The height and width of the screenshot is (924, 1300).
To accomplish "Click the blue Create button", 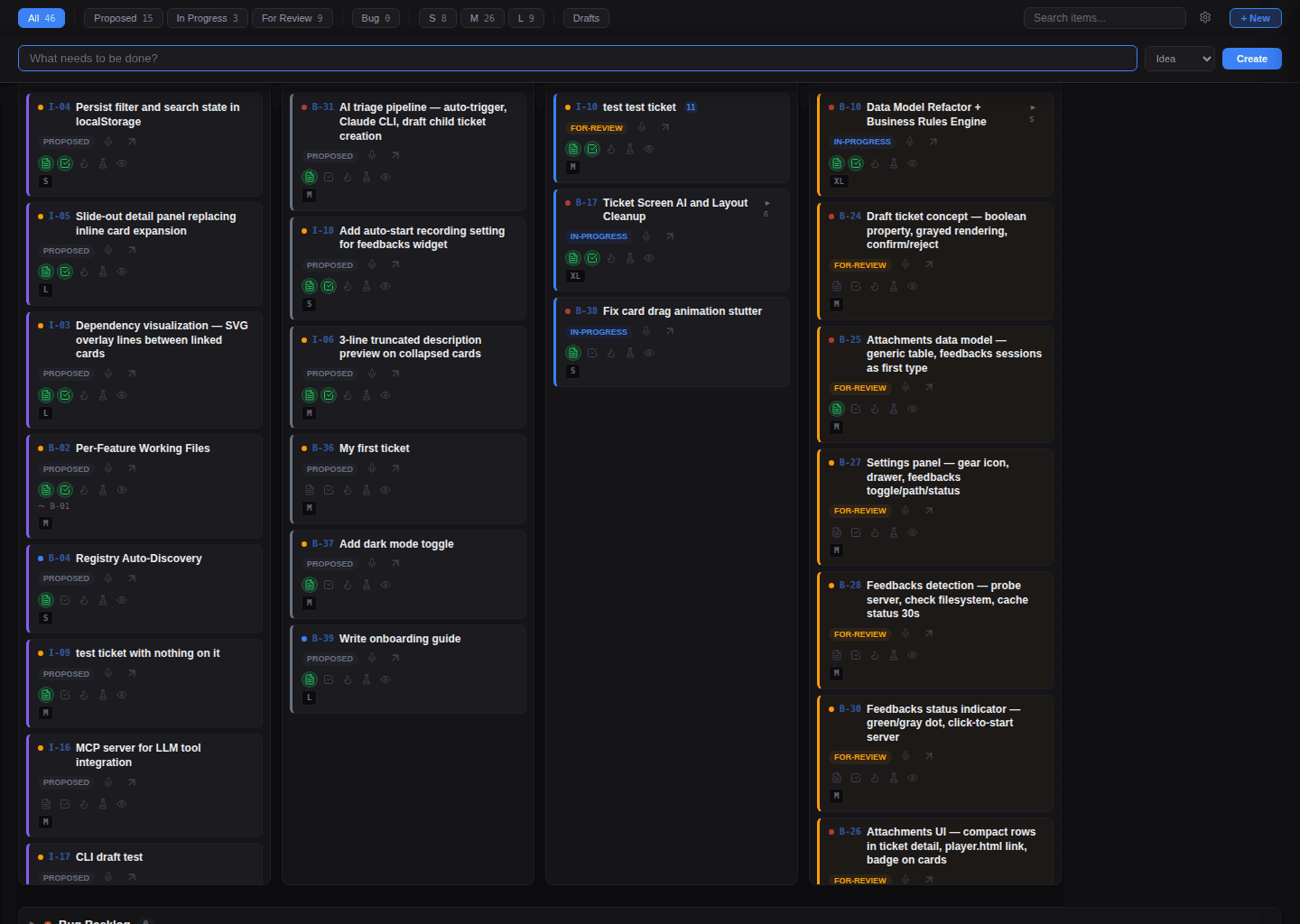I will tap(1252, 59).
